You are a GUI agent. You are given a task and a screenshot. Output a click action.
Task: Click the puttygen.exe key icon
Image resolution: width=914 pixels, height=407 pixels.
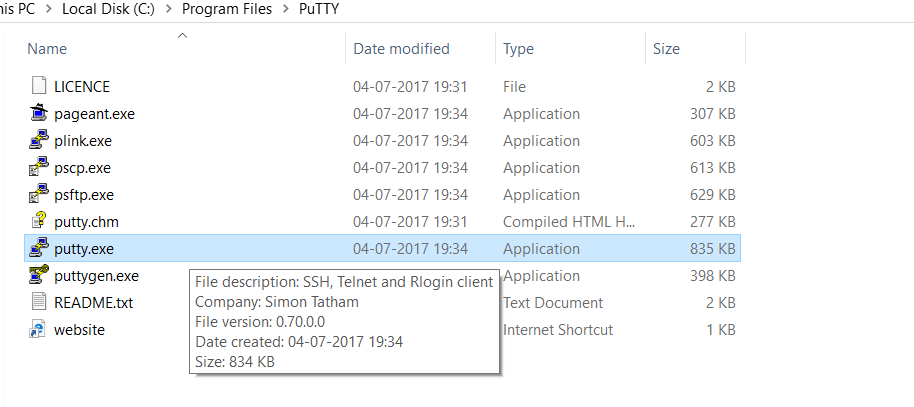tap(39, 276)
